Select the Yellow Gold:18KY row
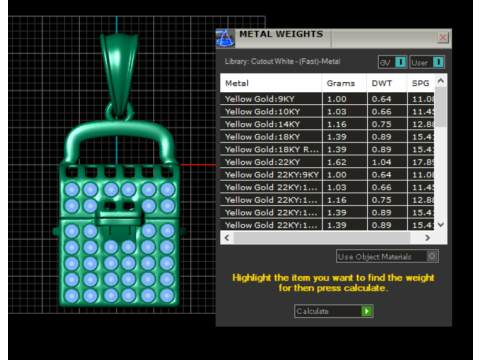 327,137
